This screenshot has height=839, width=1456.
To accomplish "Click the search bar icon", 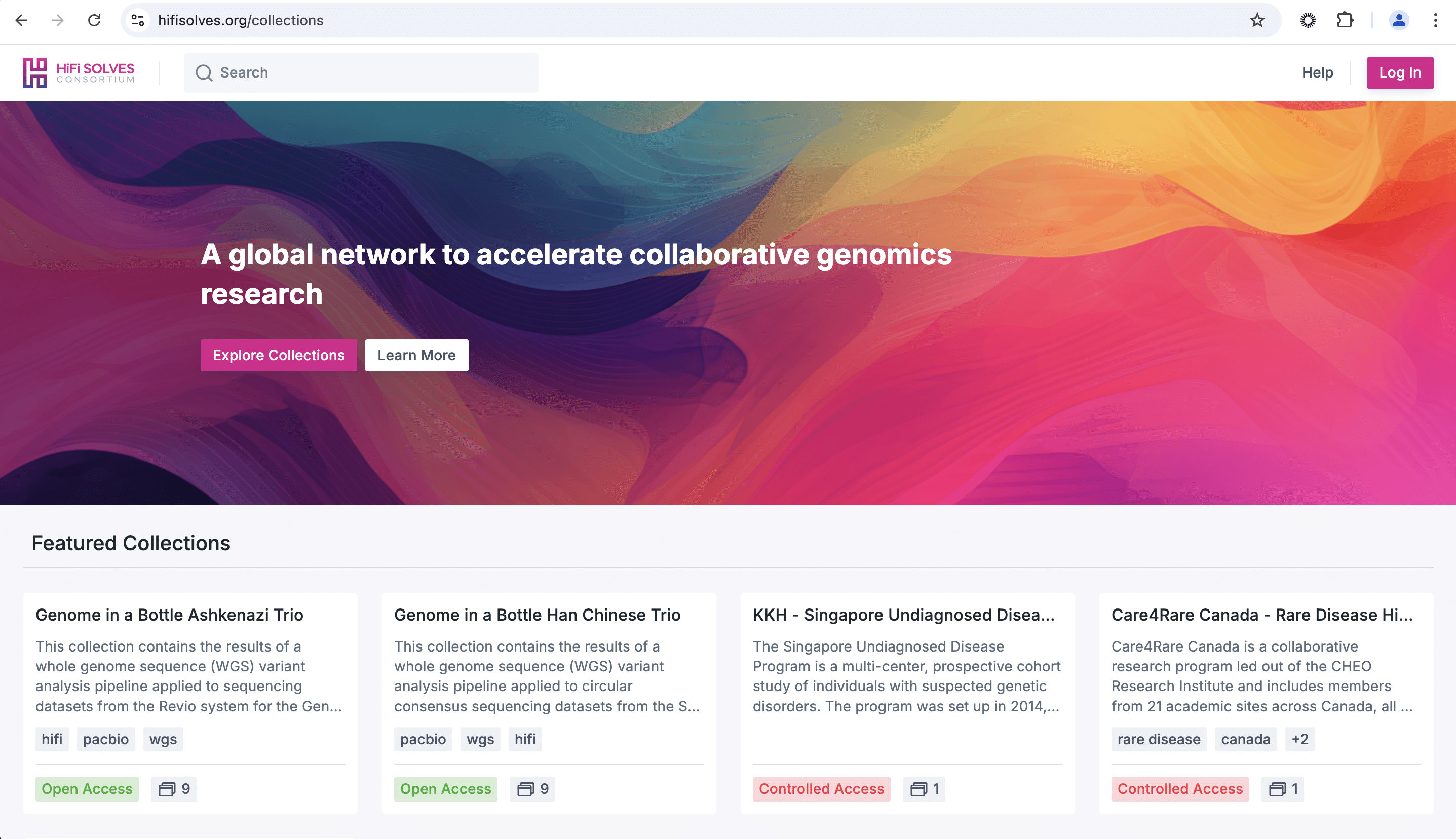I will 205,73.
